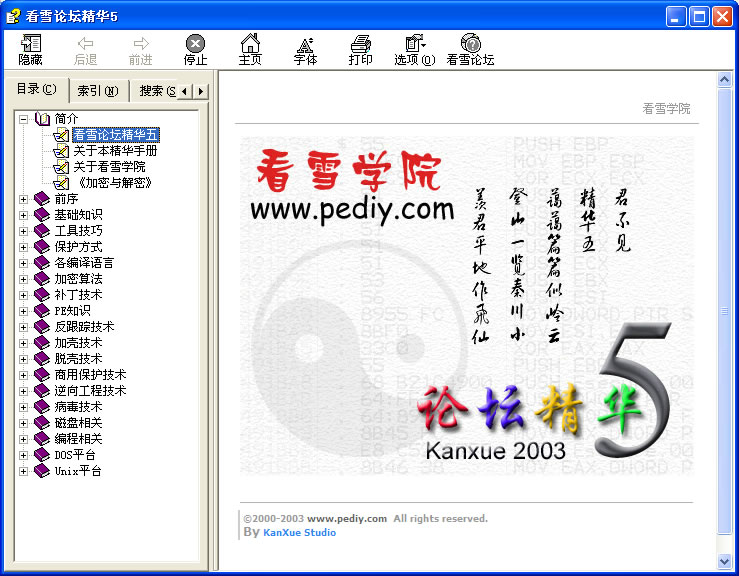Click the content pane scroll-down arrow
Viewport: 739px width, 576px height.
(724, 561)
